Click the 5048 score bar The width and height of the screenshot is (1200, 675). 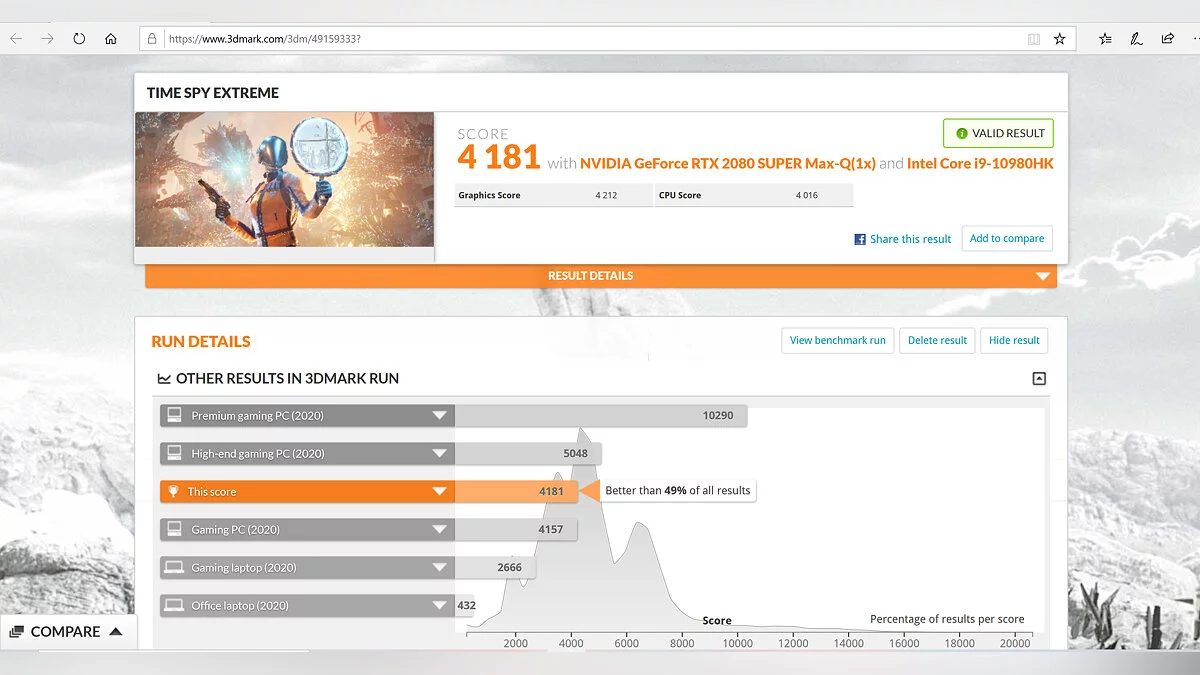[528, 453]
